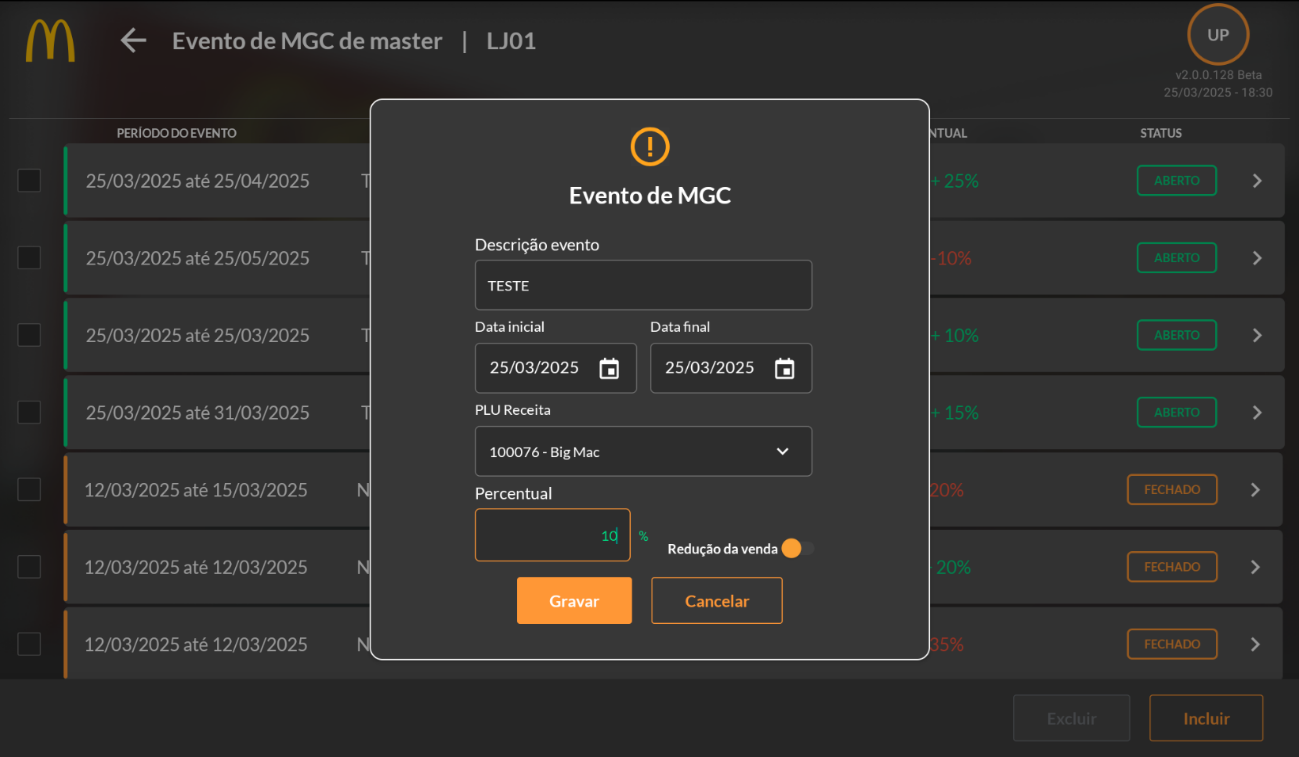
Task: Check the box for 25/03/2025 até 31/03/2025 row
Action: (x=29, y=412)
